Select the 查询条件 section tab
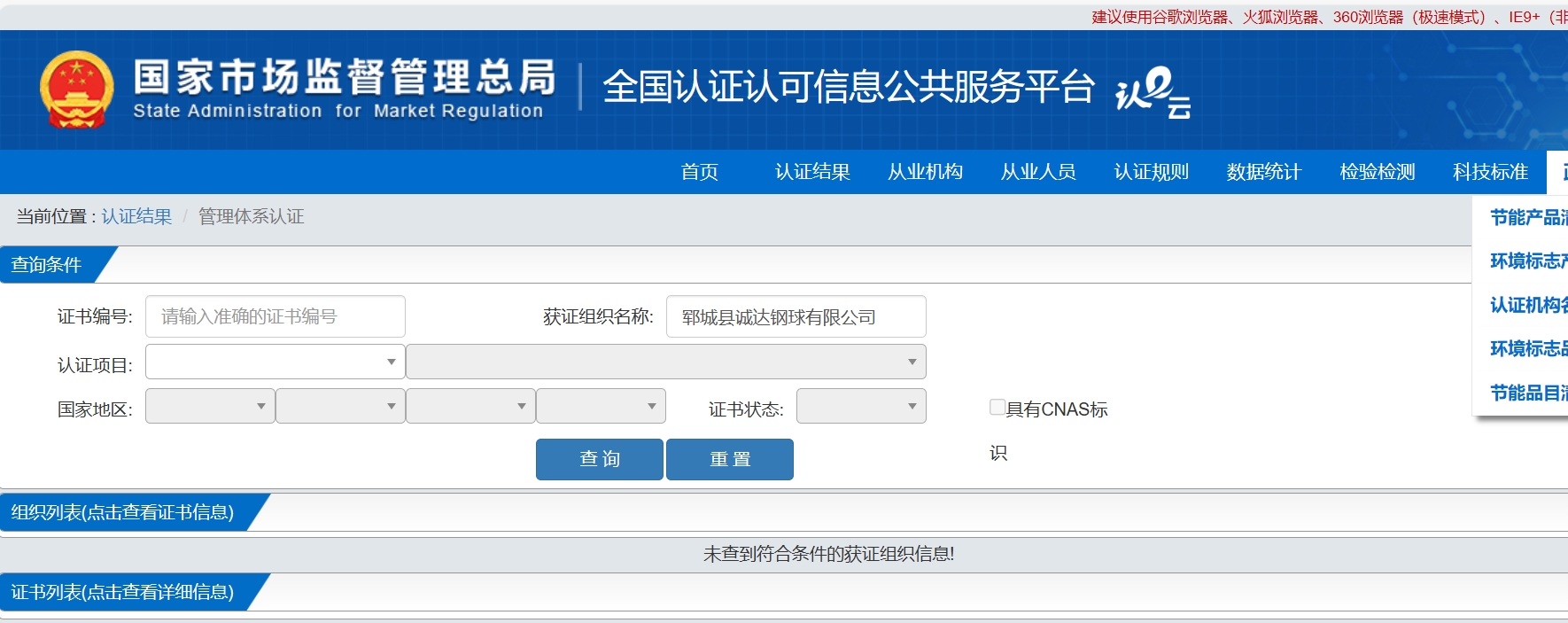 (55, 265)
